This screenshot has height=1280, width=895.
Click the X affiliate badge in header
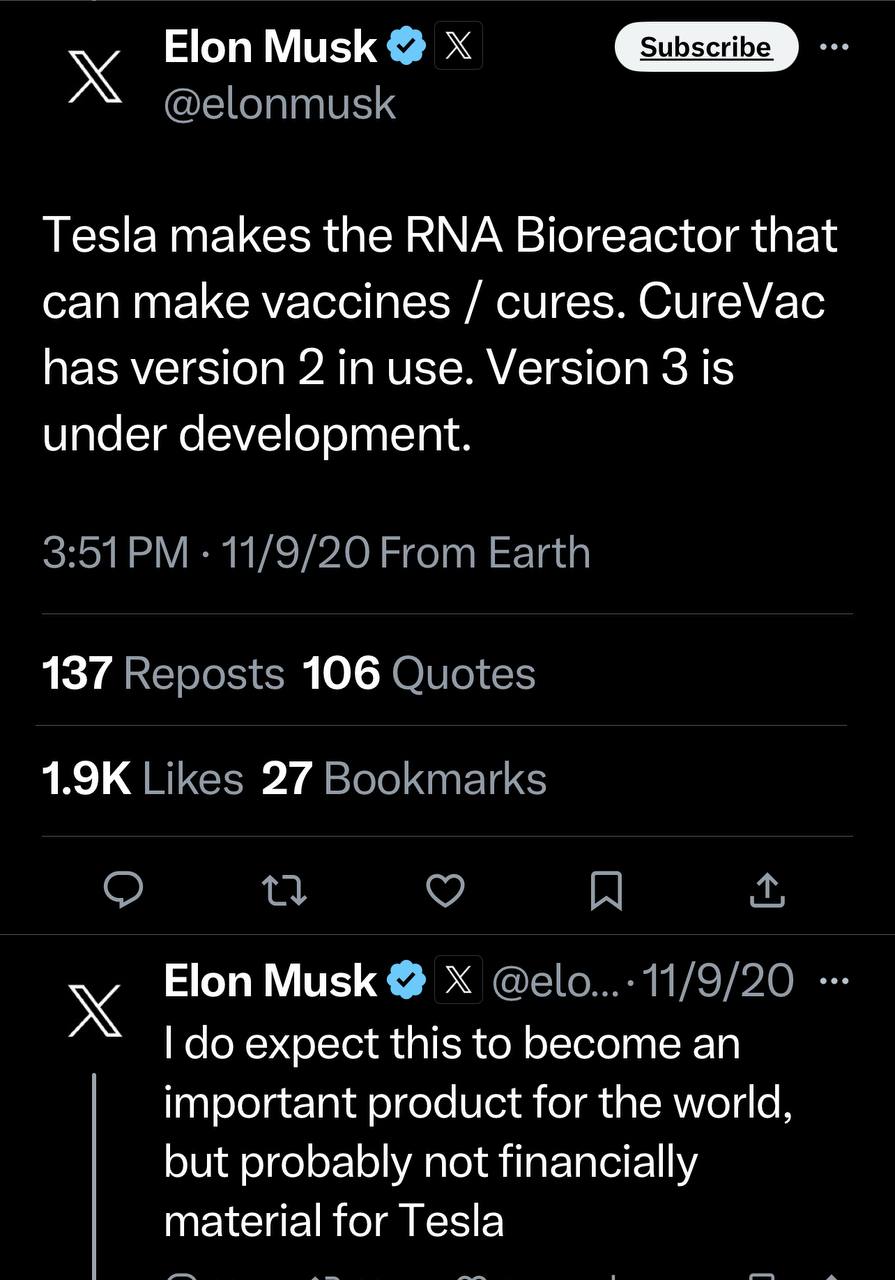(x=457, y=47)
